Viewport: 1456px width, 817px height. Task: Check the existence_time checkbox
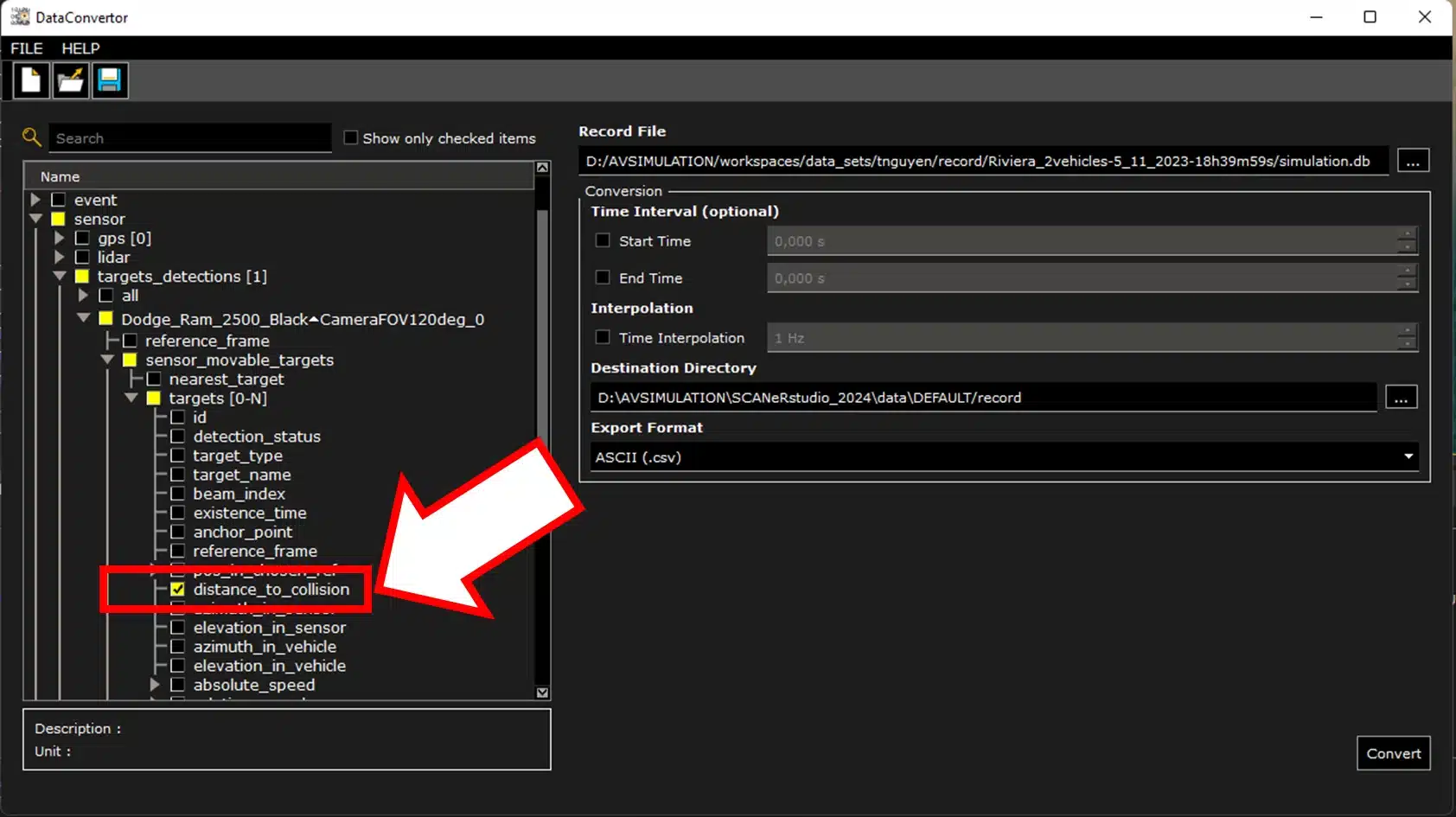pos(178,513)
